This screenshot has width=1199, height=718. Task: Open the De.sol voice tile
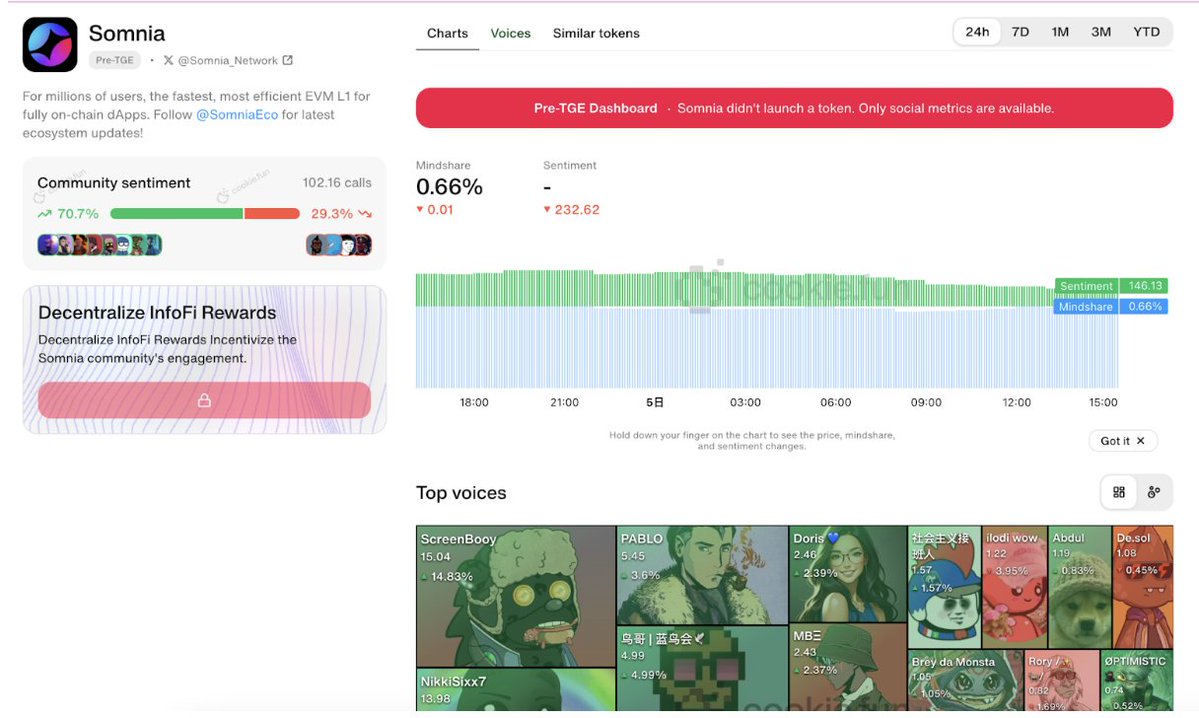(x=1142, y=587)
